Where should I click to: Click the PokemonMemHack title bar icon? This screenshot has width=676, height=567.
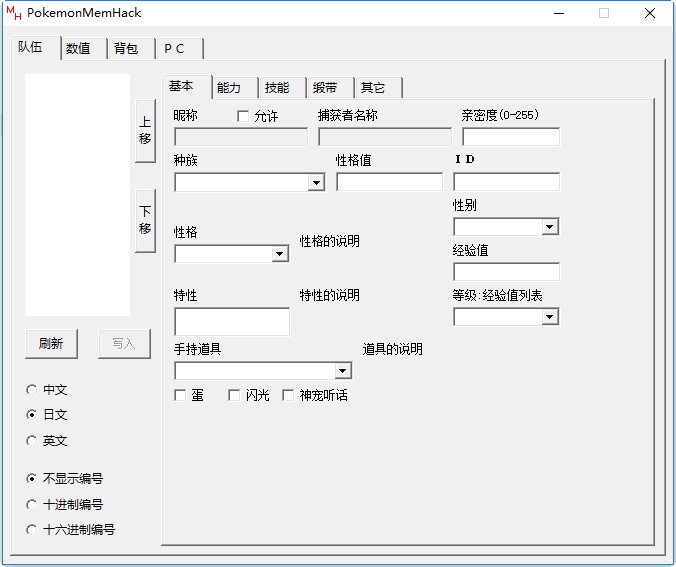tap(14, 13)
